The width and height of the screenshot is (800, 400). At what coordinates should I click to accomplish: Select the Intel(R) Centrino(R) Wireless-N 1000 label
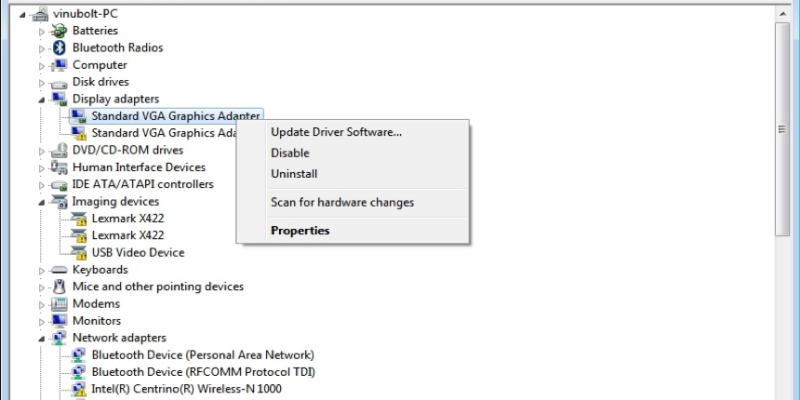pos(186,389)
